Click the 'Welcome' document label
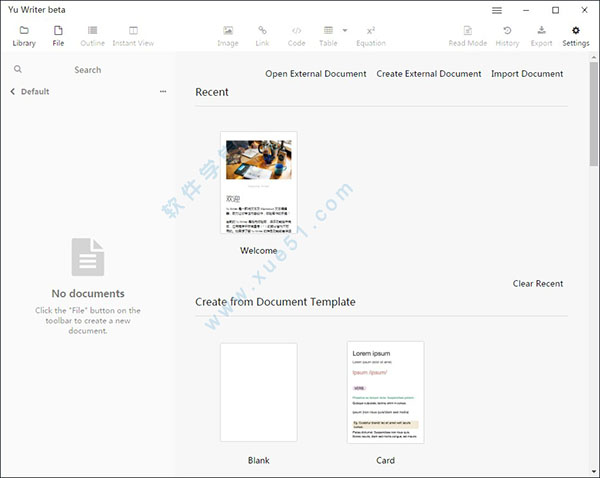The width and height of the screenshot is (600, 478). coord(259,251)
